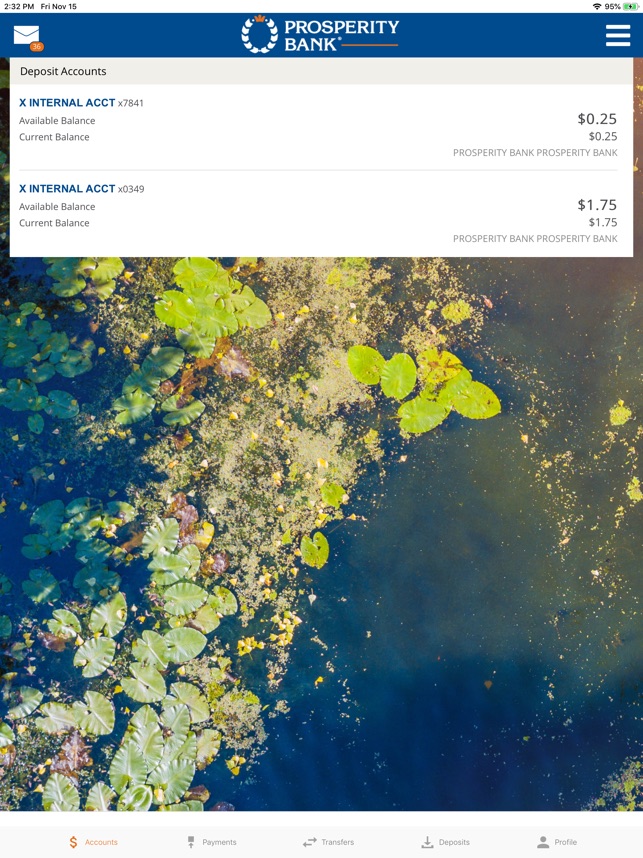Tap the Transfers arrows icon
643x858 pixels.
click(310, 842)
